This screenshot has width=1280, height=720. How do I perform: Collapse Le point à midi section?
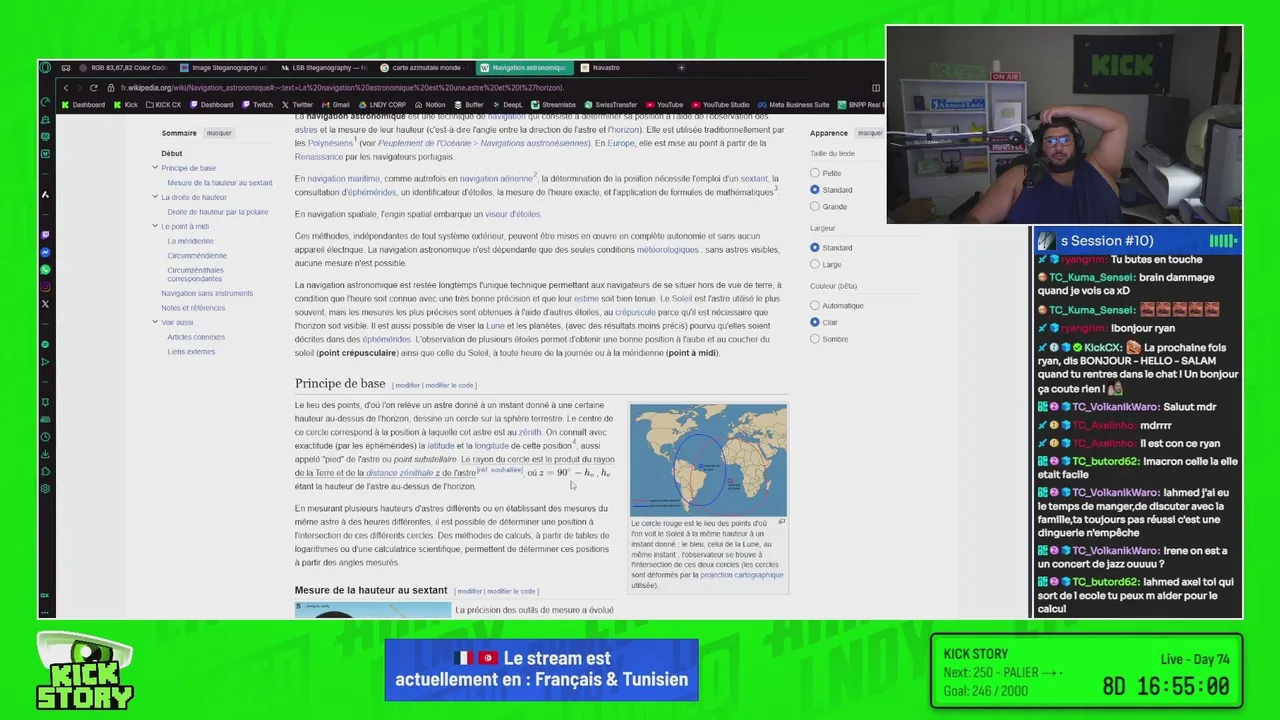[x=155, y=226]
